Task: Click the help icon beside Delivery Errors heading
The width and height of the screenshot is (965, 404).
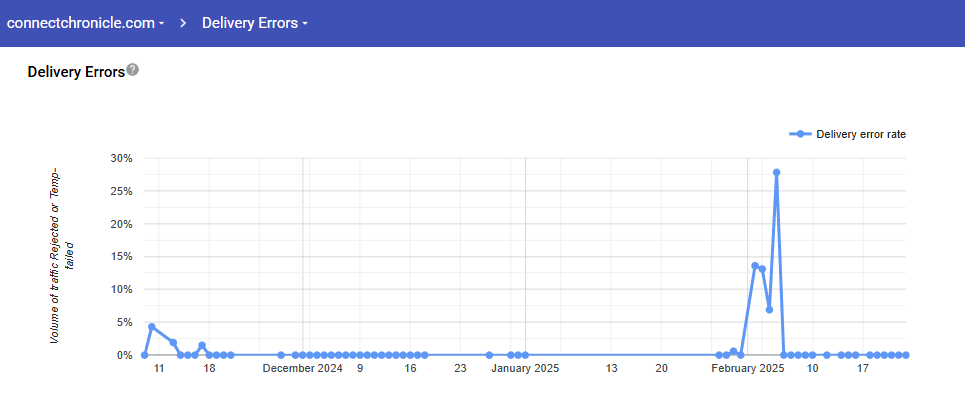Action: (x=133, y=70)
